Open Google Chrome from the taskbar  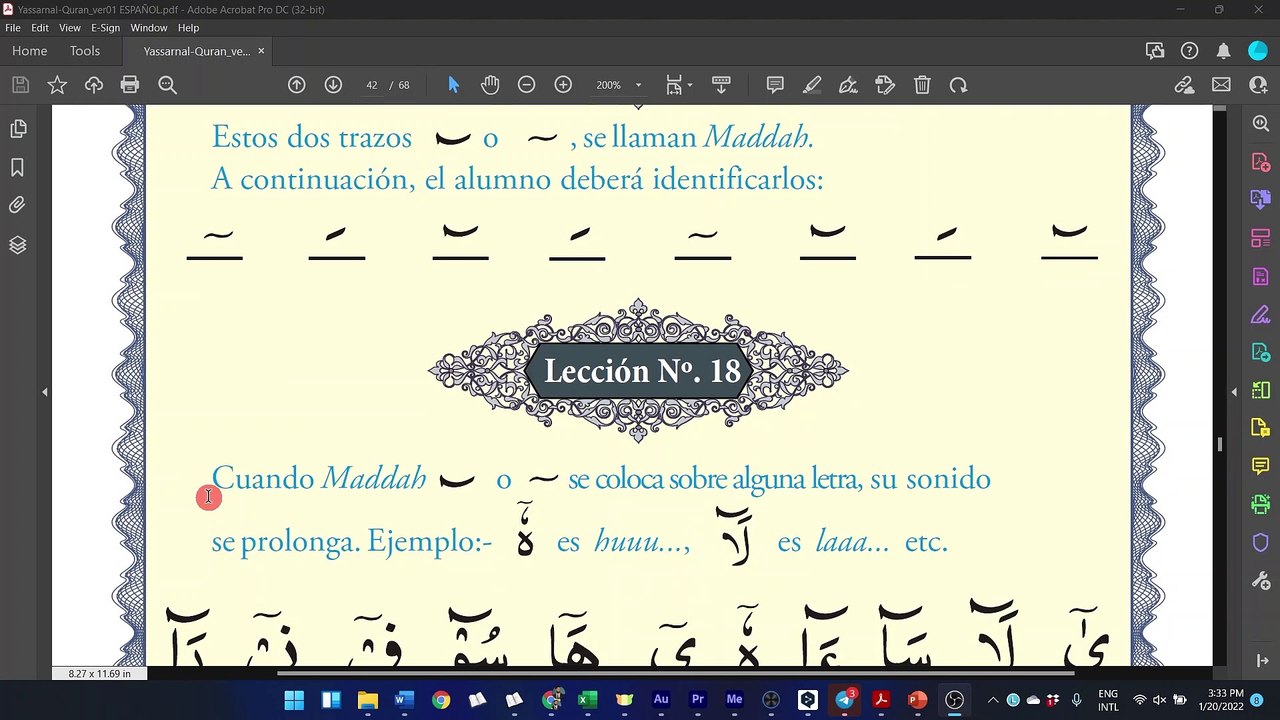441,700
